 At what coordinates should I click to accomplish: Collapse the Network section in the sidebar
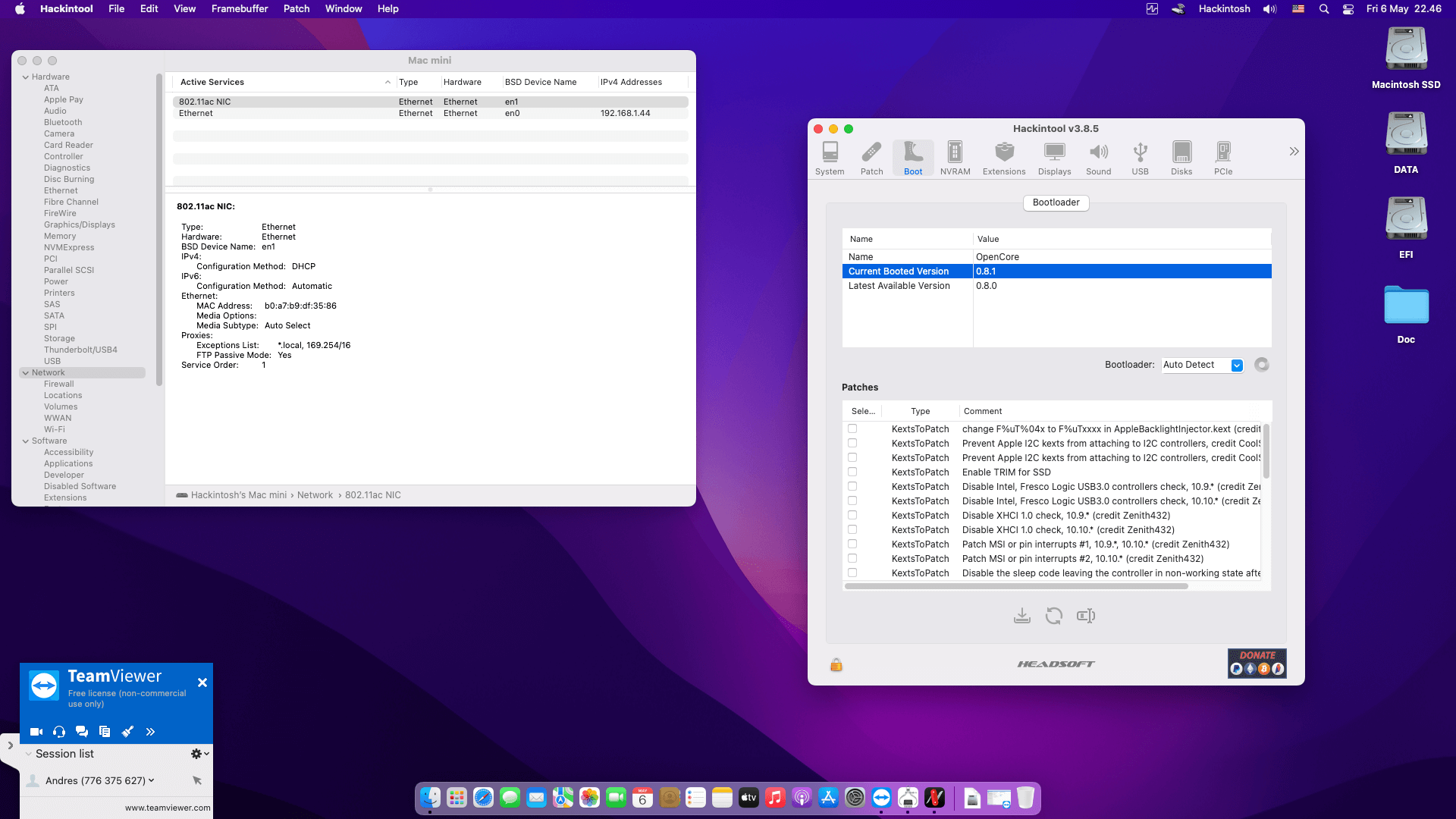click(26, 373)
